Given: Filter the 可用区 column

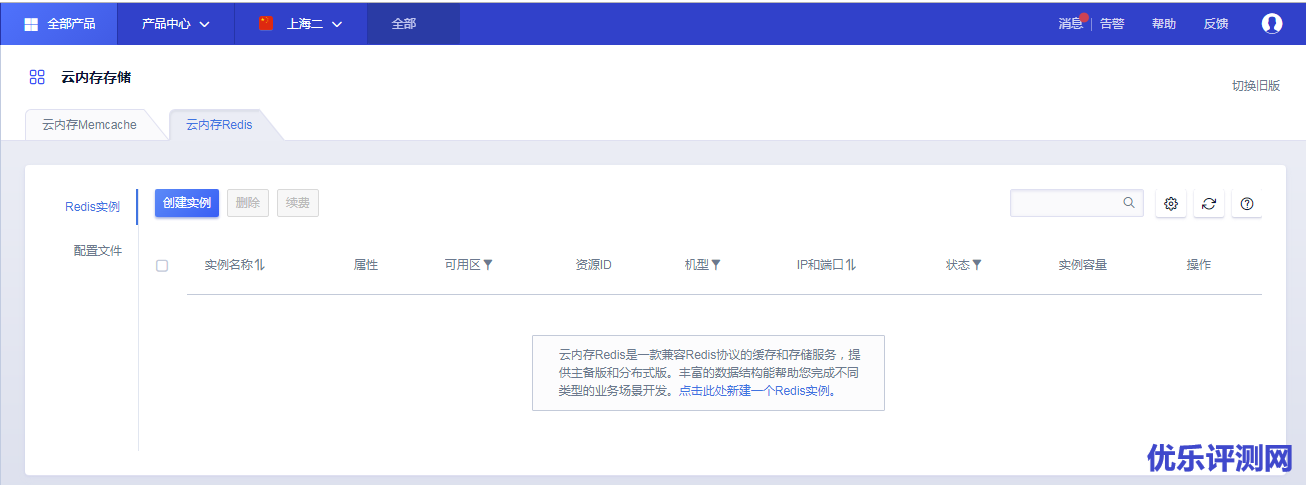Looking at the screenshot, I should click(488, 265).
